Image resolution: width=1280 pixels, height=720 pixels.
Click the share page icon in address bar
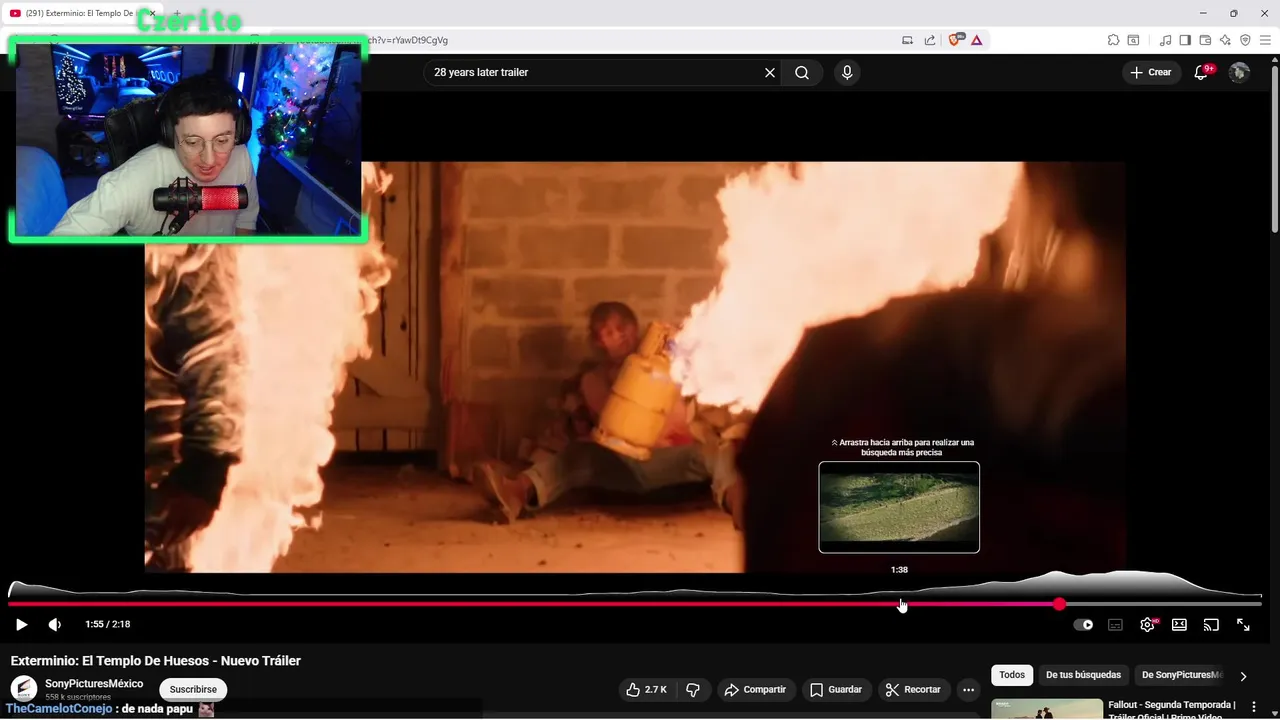(x=930, y=40)
